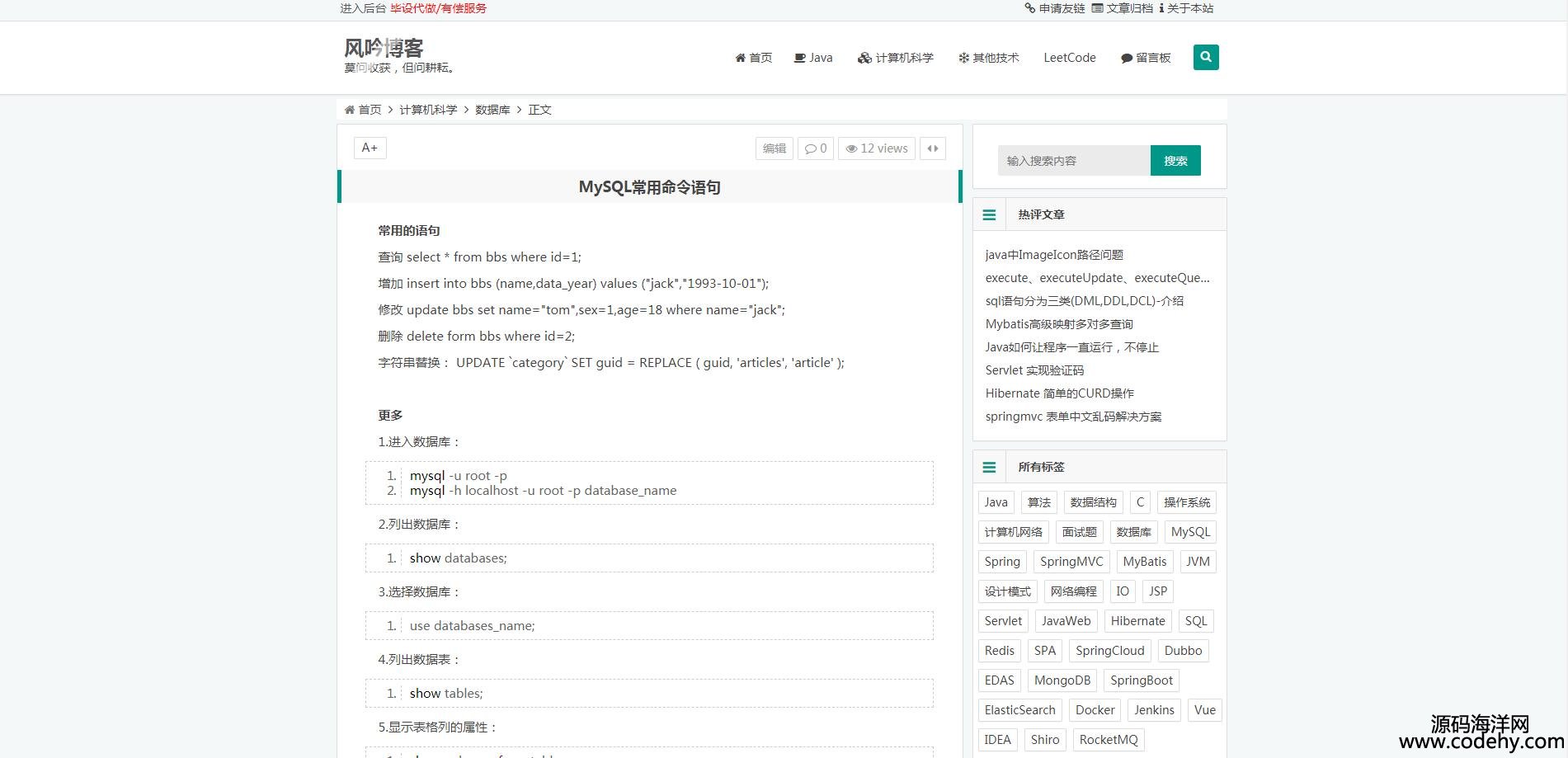Select the 设计模式 tag
Screen dimensions: 1568x758
(1008, 591)
